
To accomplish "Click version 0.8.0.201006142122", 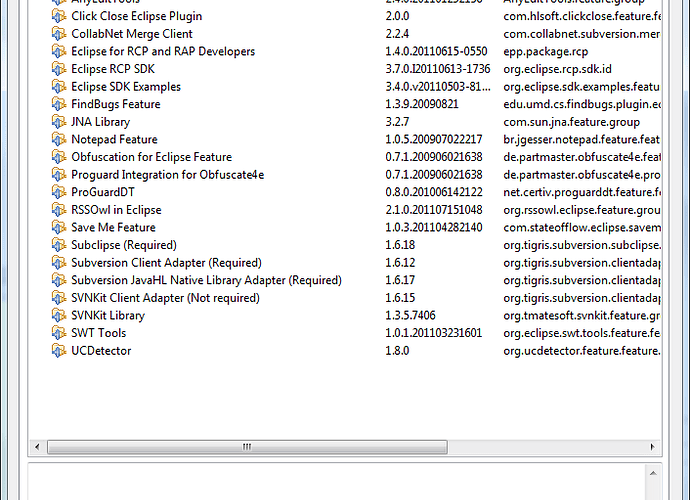I will (x=434, y=192).
